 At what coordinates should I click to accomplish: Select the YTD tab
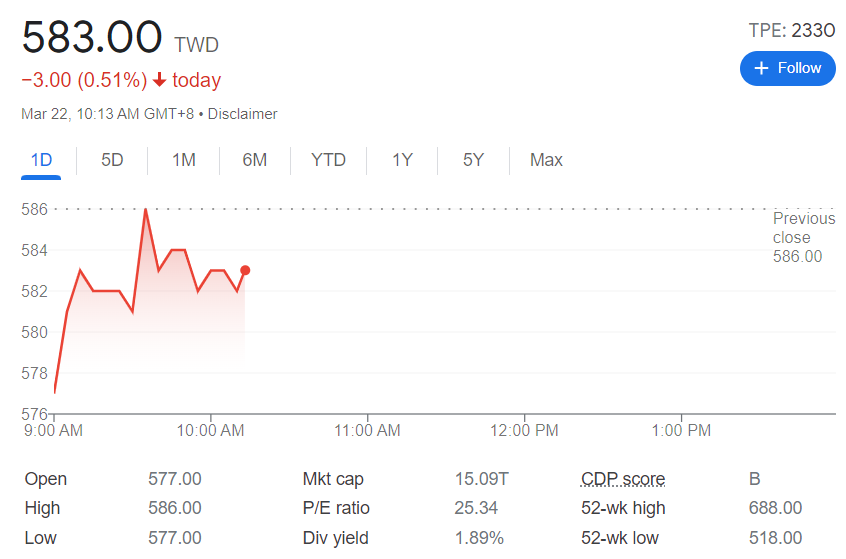point(328,160)
